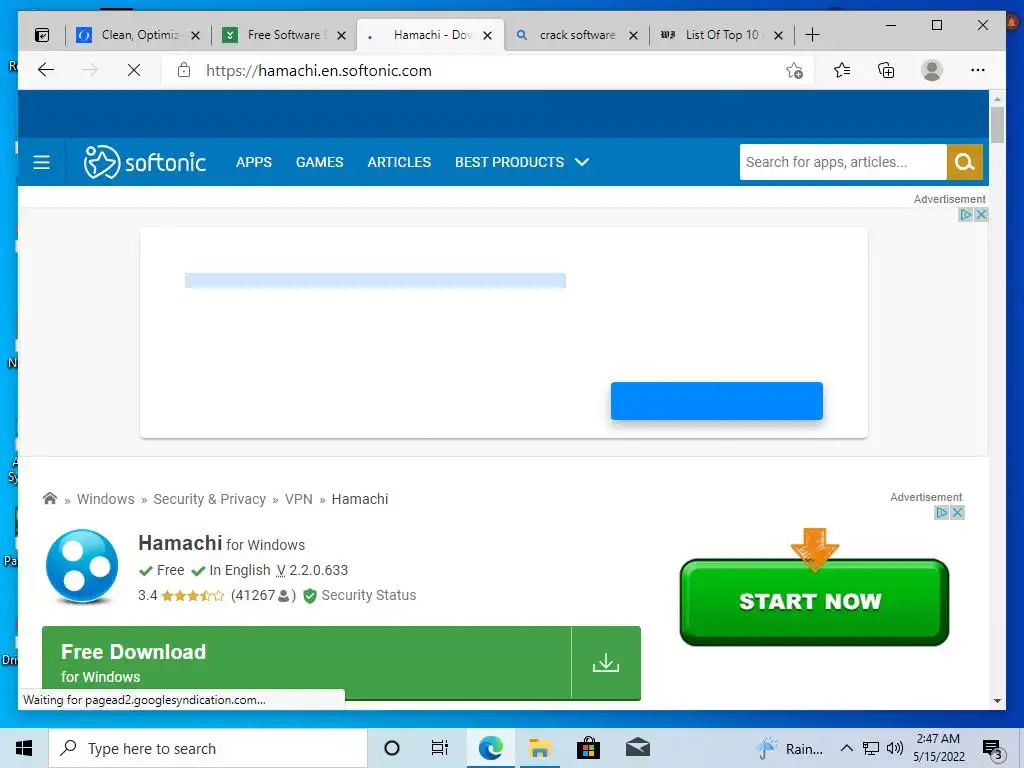The height and width of the screenshot is (768, 1024).
Task: Open the ARTICLES menu item
Action: [399, 162]
